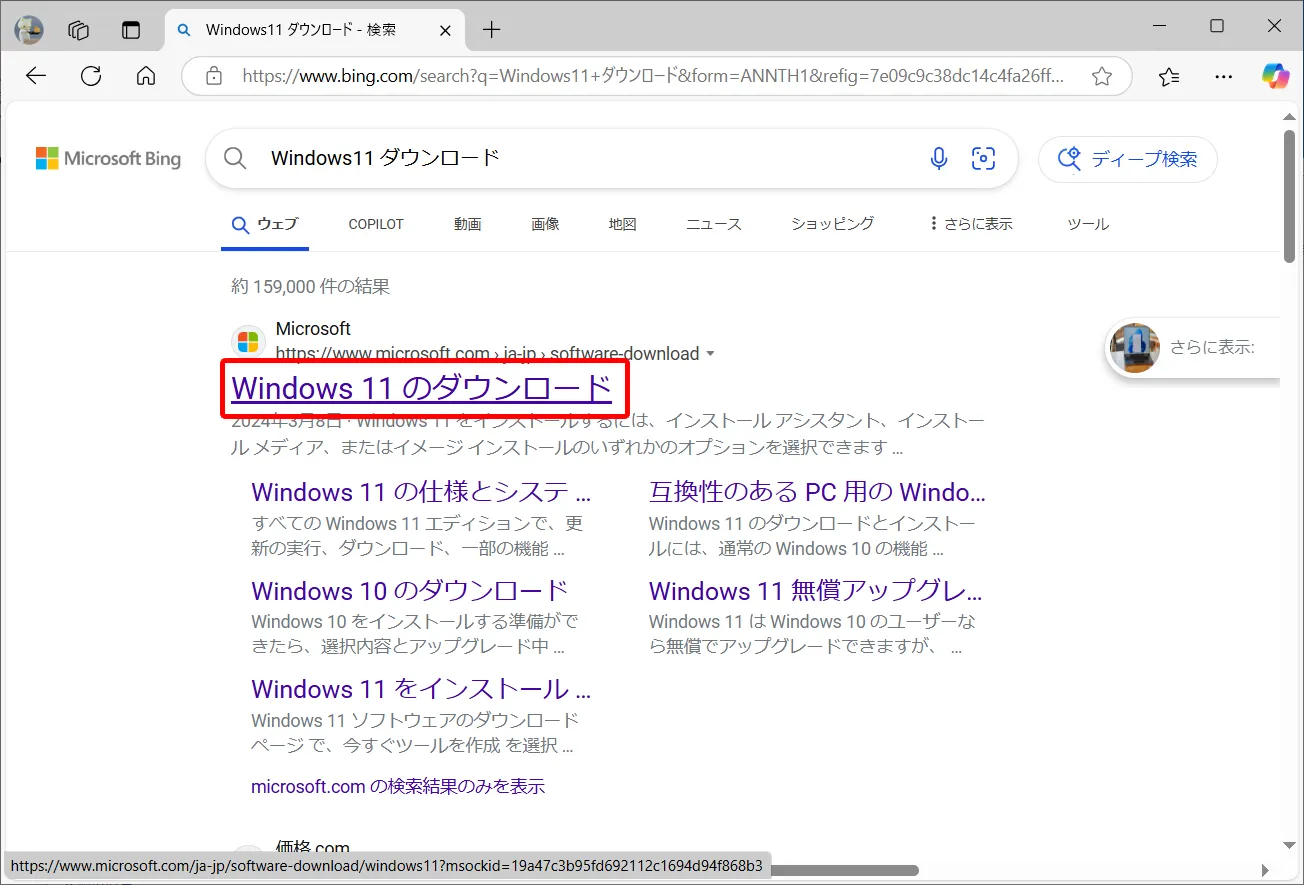Expand the さらに表示 tab menu

[971, 224]
